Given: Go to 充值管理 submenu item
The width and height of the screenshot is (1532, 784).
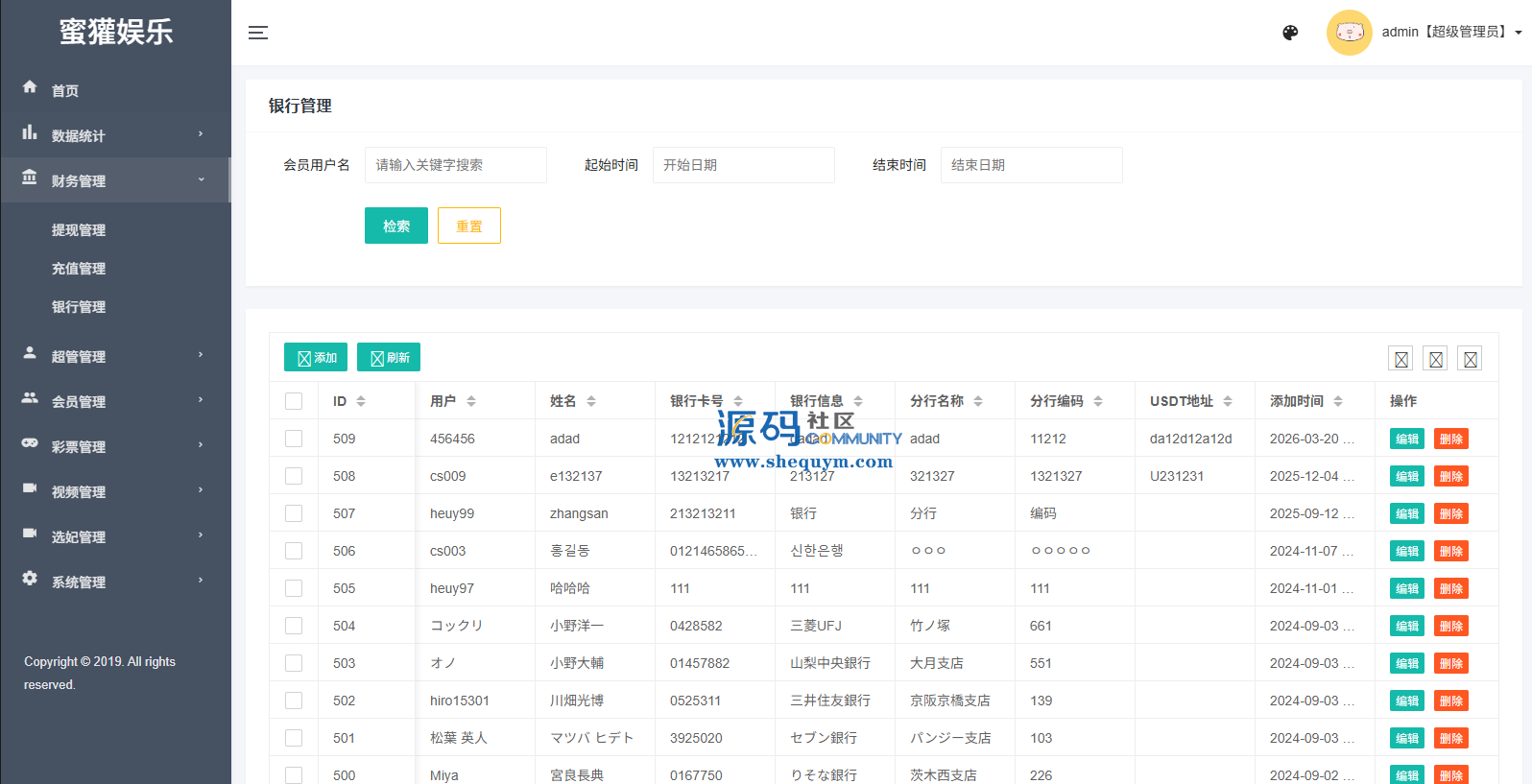Looking at the screenshot, I should click(79, 269).
